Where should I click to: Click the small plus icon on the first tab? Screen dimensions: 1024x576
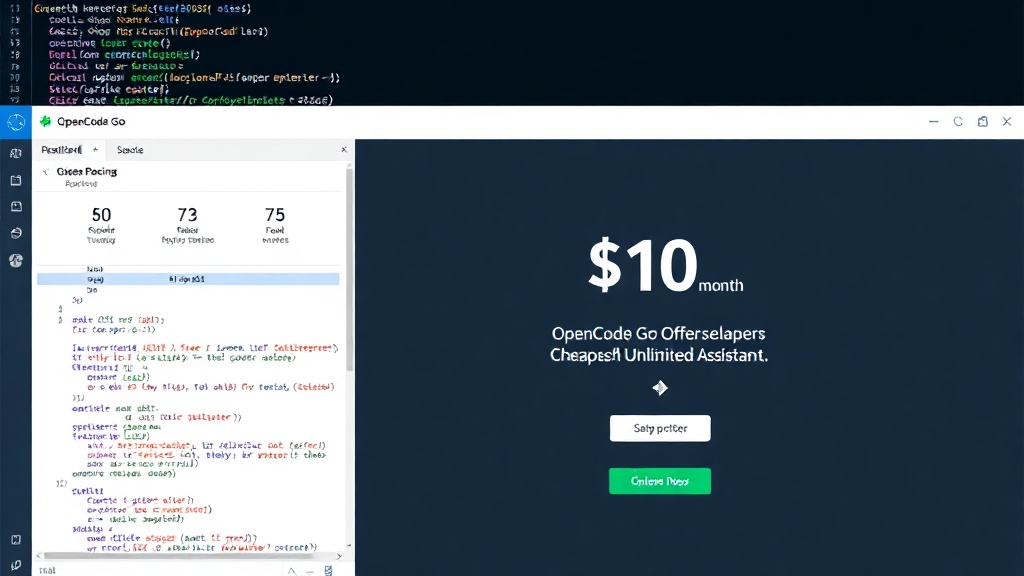[x=95, y=150]
